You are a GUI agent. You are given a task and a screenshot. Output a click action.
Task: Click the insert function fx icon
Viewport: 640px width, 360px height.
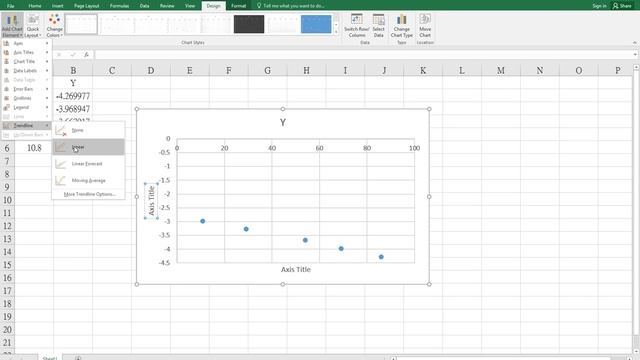(86, 55)
